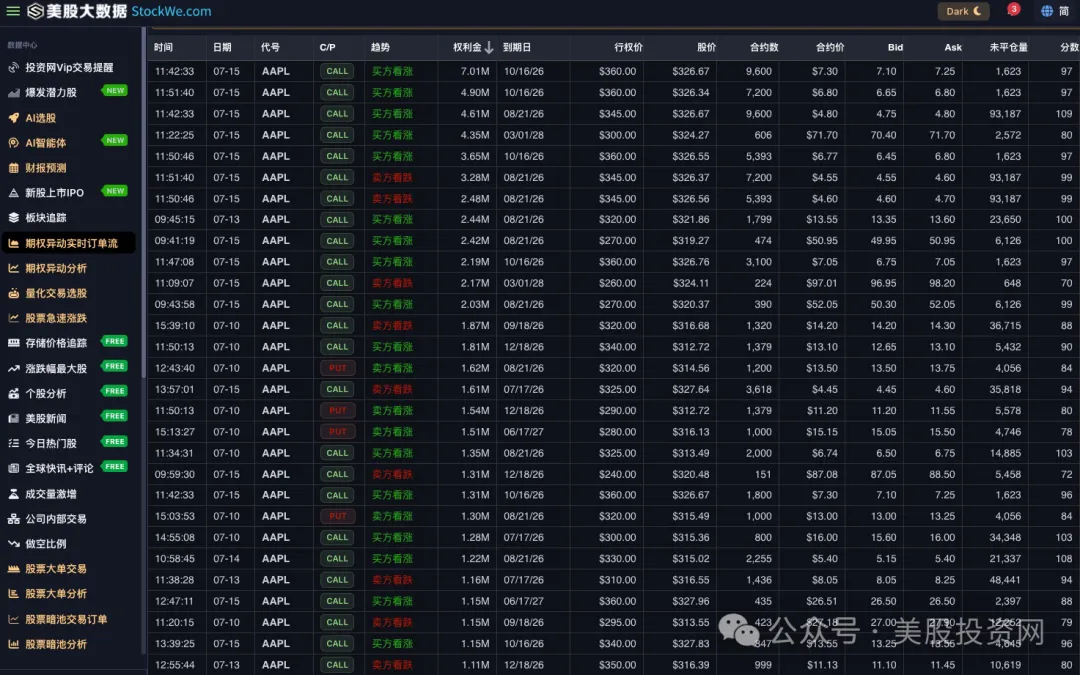Sort by the 时间 column header
Screen dimensions: 1080x675
163,48
